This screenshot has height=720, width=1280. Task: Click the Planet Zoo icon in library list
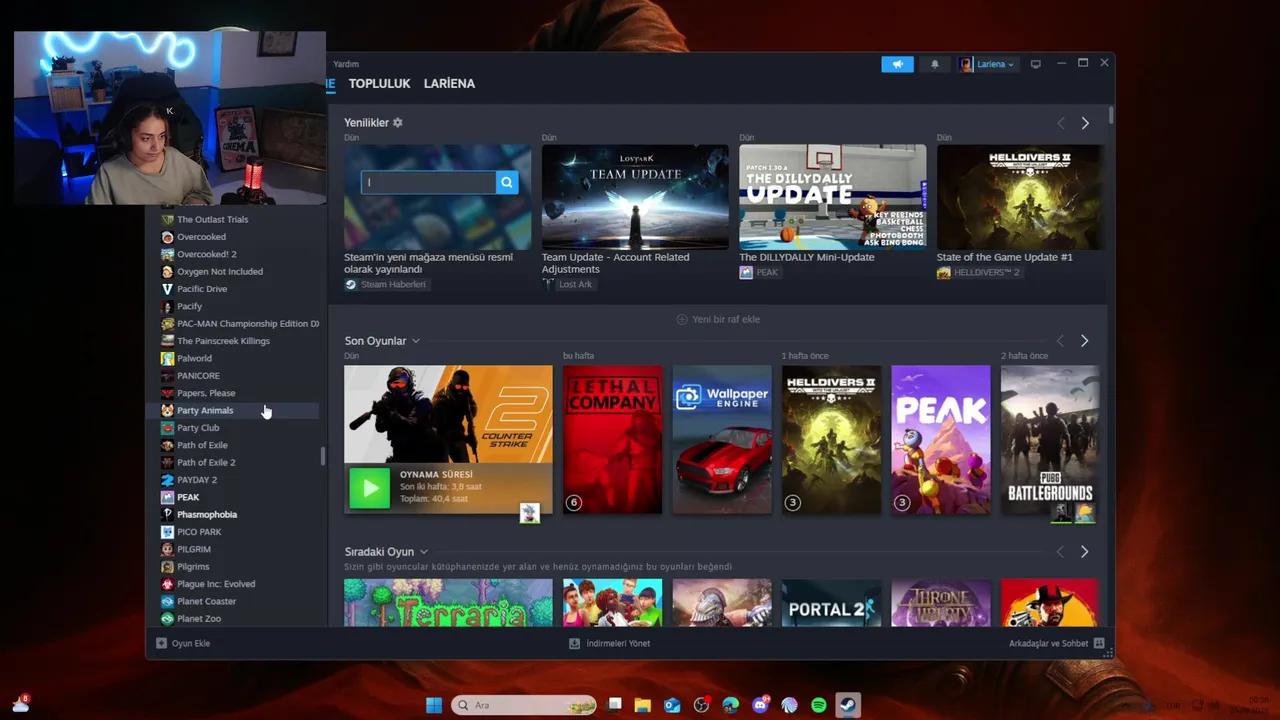[x=167, y=618]
